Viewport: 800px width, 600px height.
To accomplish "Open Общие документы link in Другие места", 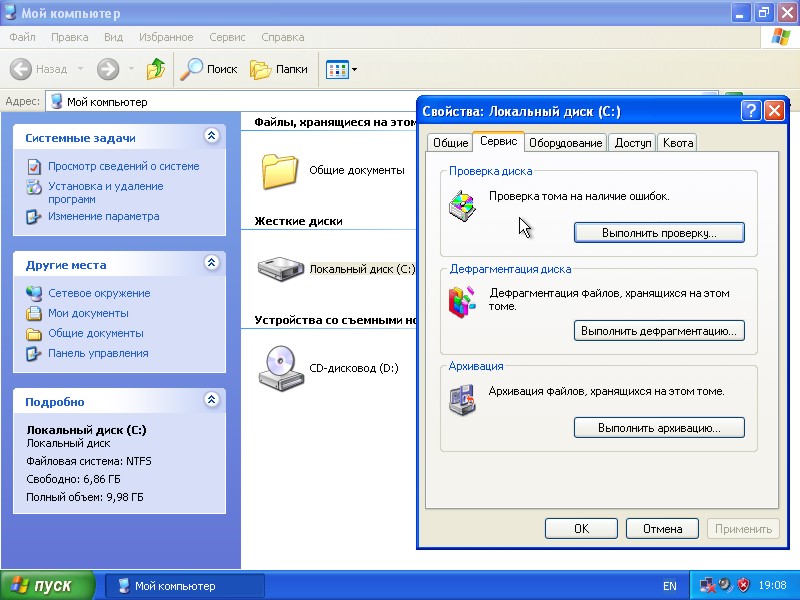I will [x=96, y=333].
